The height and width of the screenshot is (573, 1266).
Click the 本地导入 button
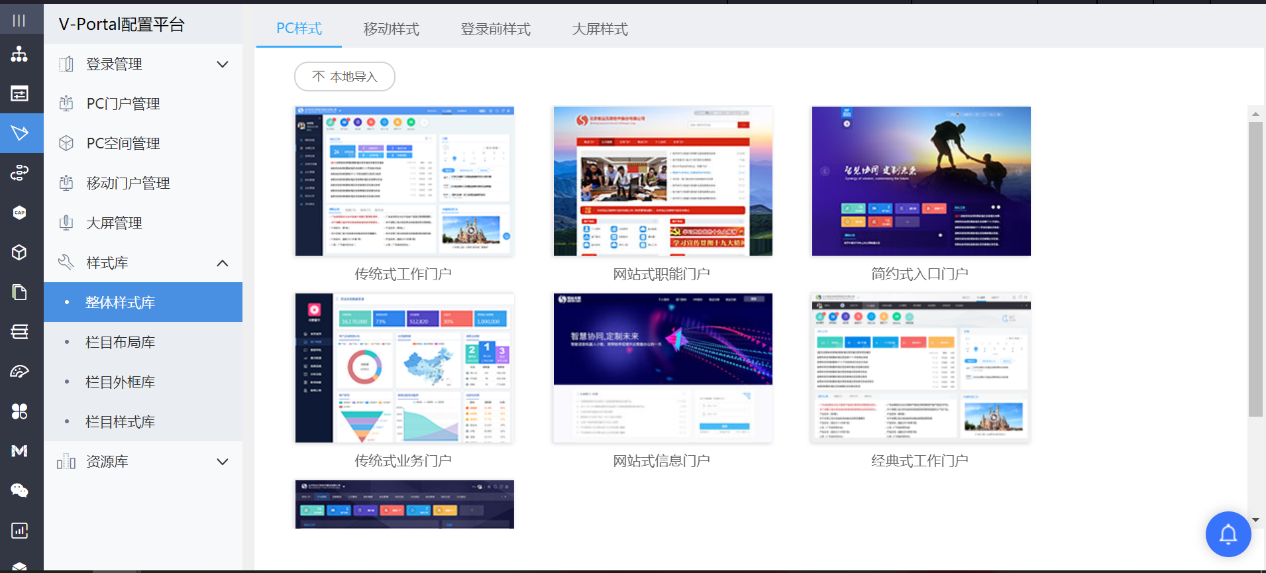pos(344,76)
